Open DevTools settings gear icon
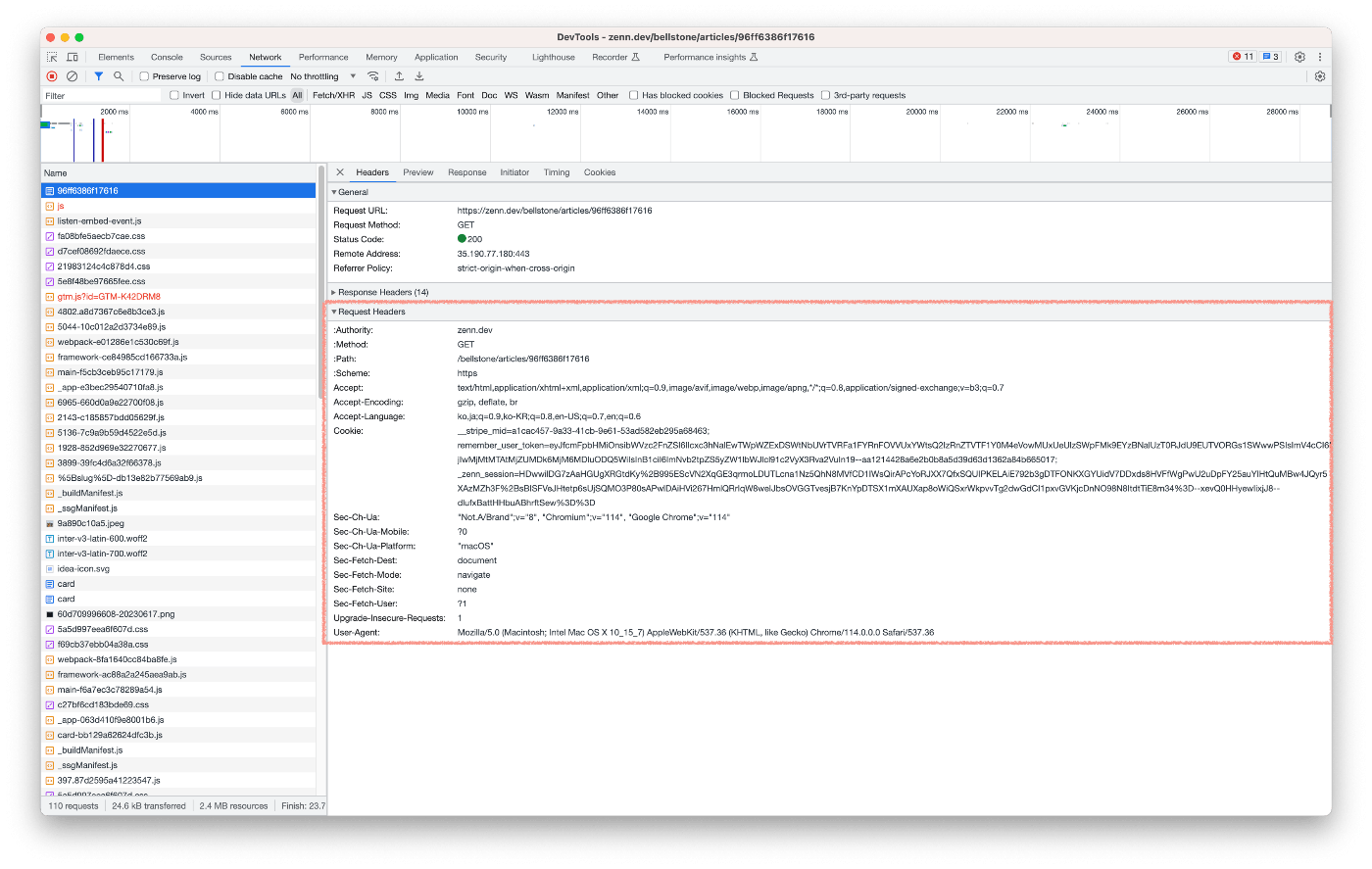The width and height of the screenshot is (1372, 869). pos(1299,57)
